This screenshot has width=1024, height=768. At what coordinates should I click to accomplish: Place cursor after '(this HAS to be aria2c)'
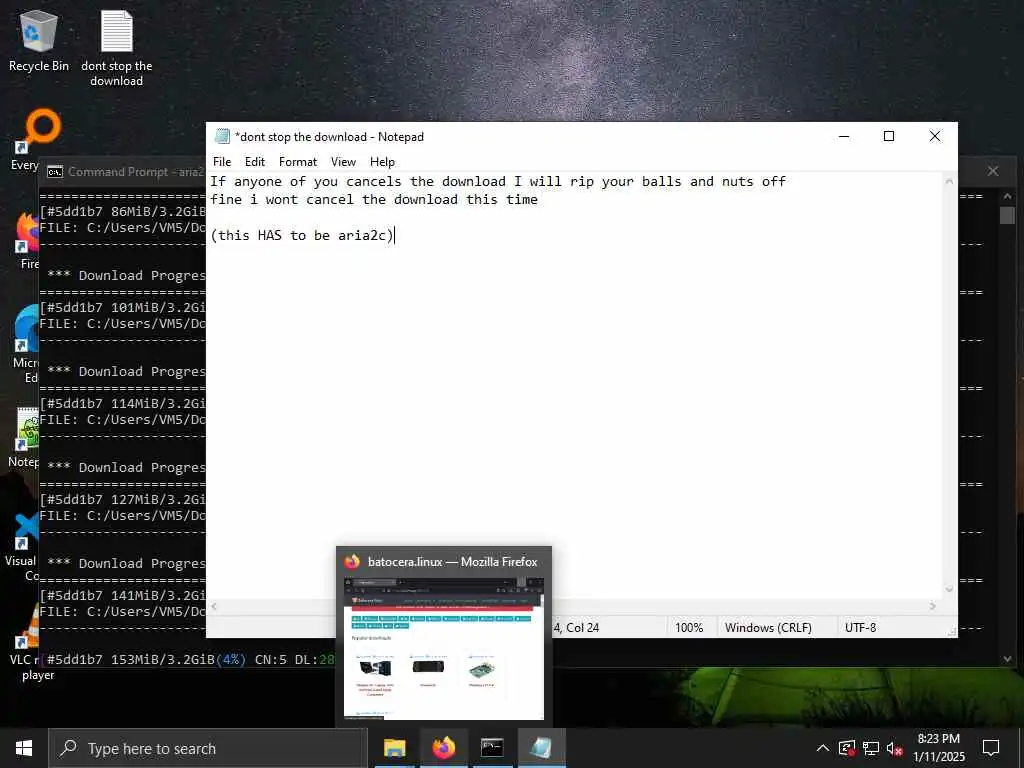[394, 235]
